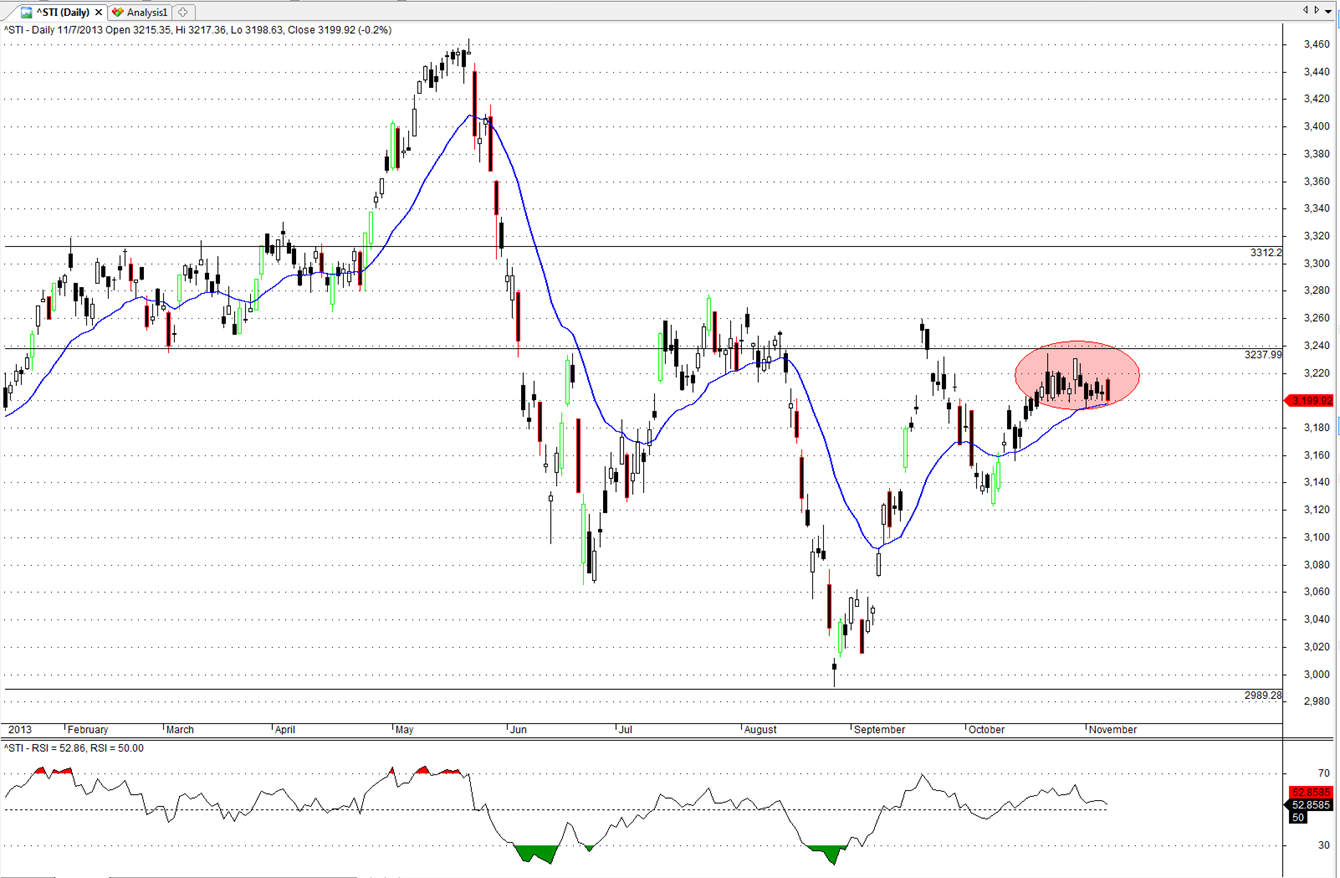This screenshot has height=878, width=1340.
Task: Click the Analysis1 tab icon
Action: coord(118,12)
